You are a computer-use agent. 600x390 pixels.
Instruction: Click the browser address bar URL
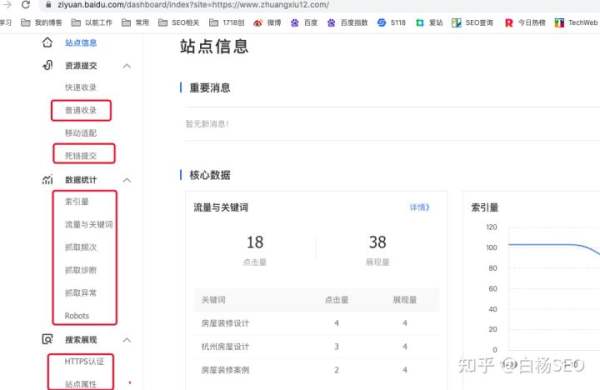click(193, 5)
